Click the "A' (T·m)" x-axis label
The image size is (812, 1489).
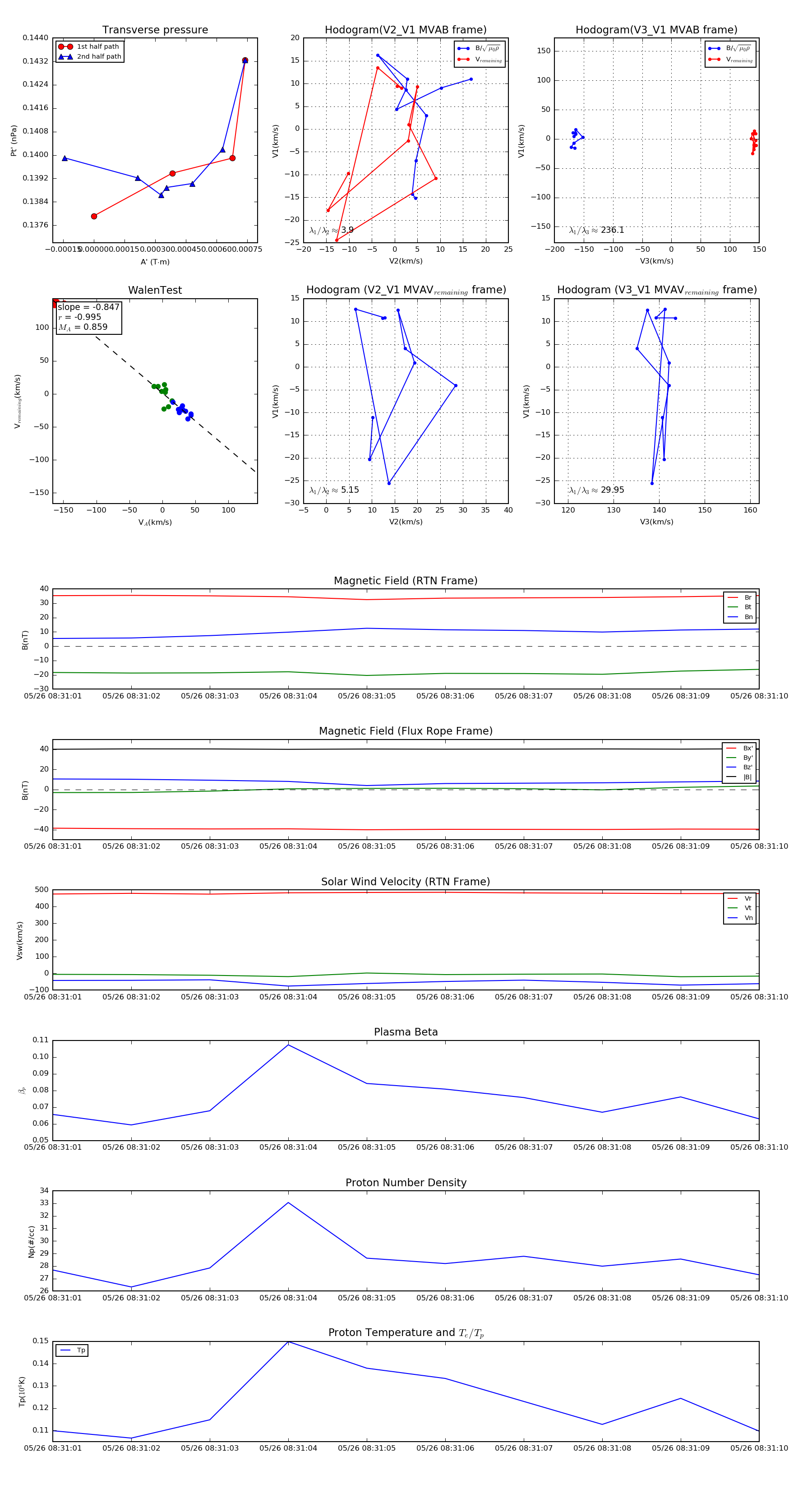point(155,262)
